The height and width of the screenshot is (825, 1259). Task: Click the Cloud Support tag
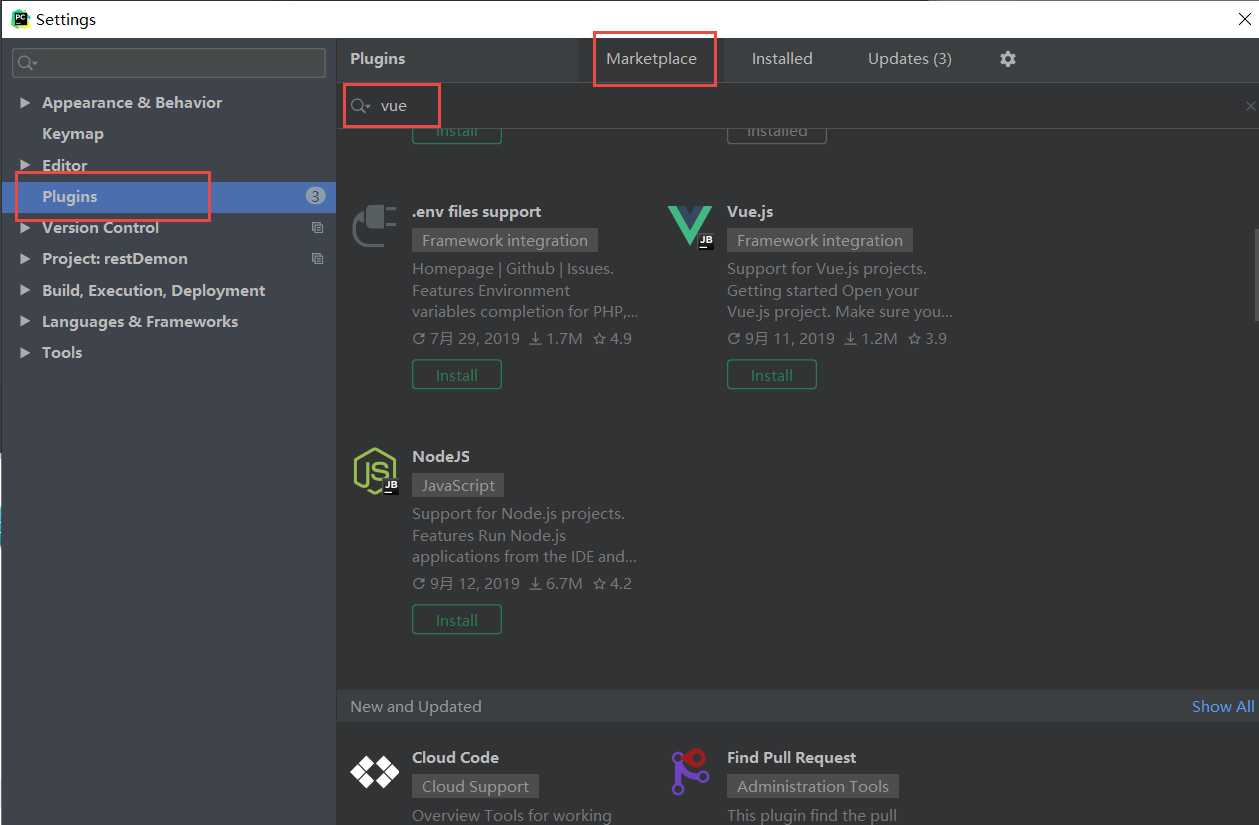pos(476,786)
